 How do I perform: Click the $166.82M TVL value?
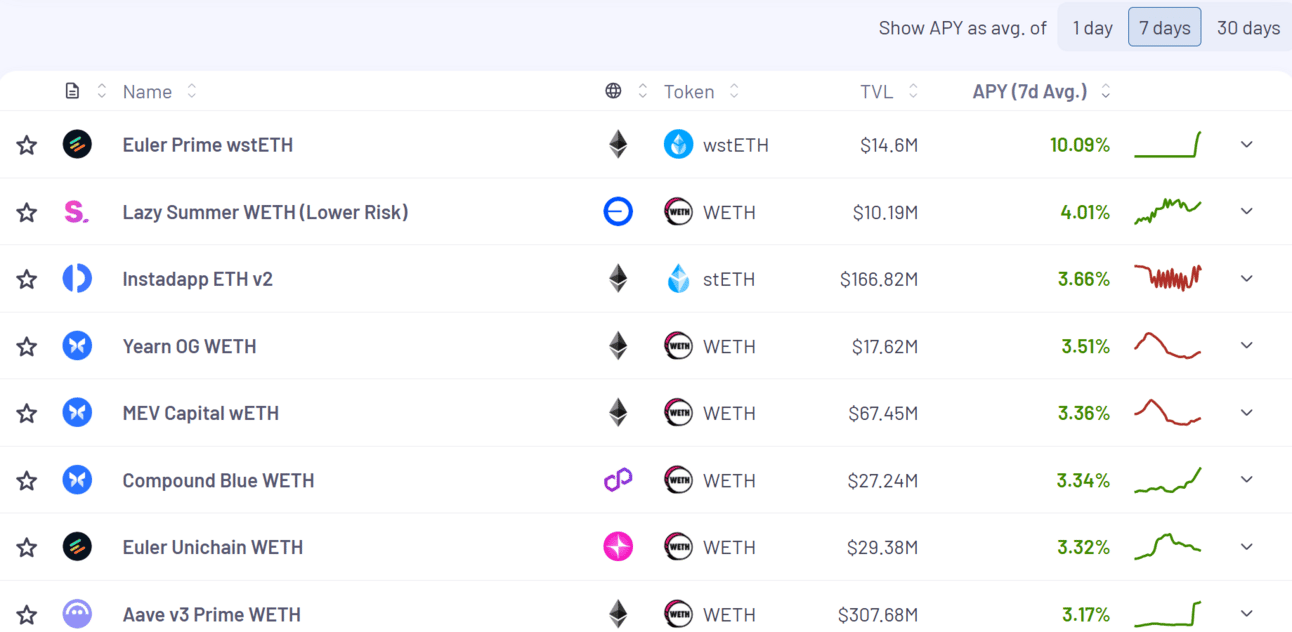(x=879, y=279)
